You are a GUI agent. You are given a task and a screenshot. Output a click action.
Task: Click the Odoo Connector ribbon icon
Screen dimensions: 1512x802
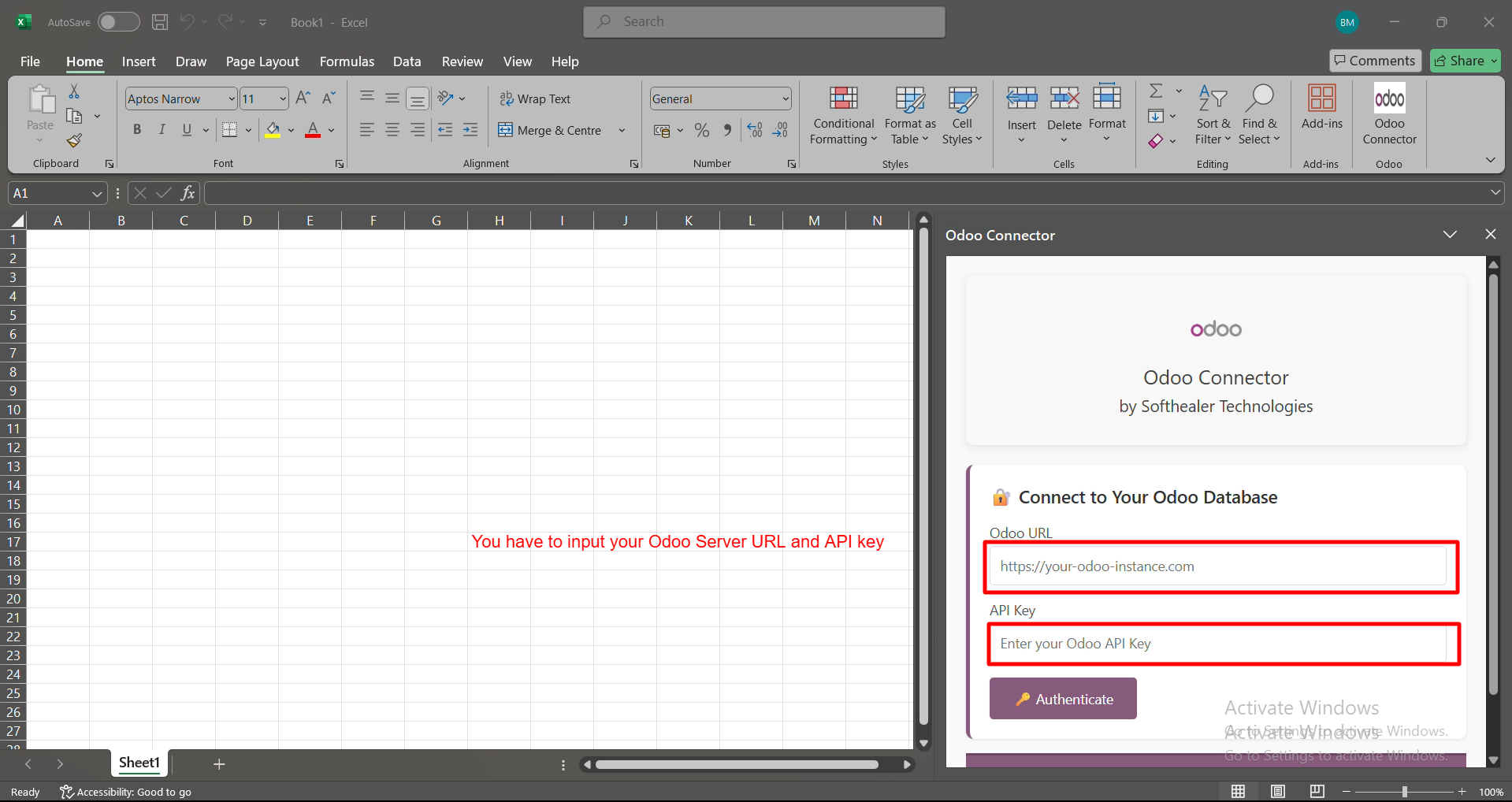pyautogui.click(x=1389, y=100)
